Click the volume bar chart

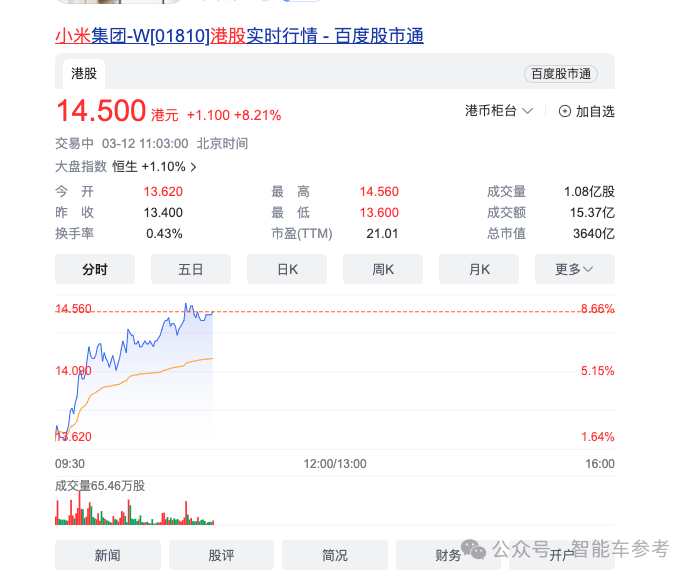pyautogui.click(x=134, y=508)
